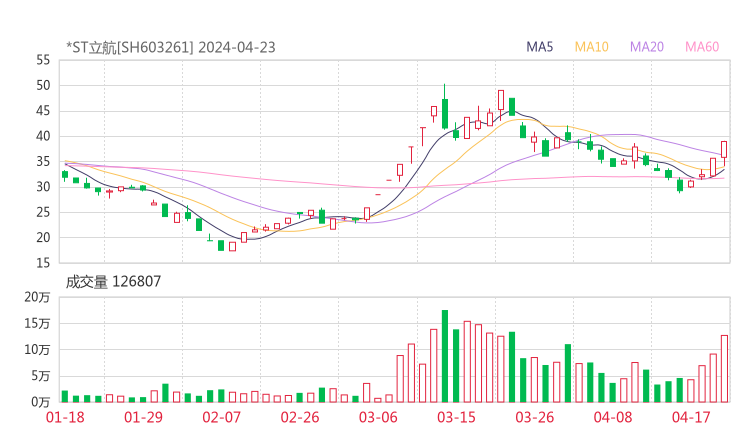Click the 45 price axis label

[x=43, y=111]
